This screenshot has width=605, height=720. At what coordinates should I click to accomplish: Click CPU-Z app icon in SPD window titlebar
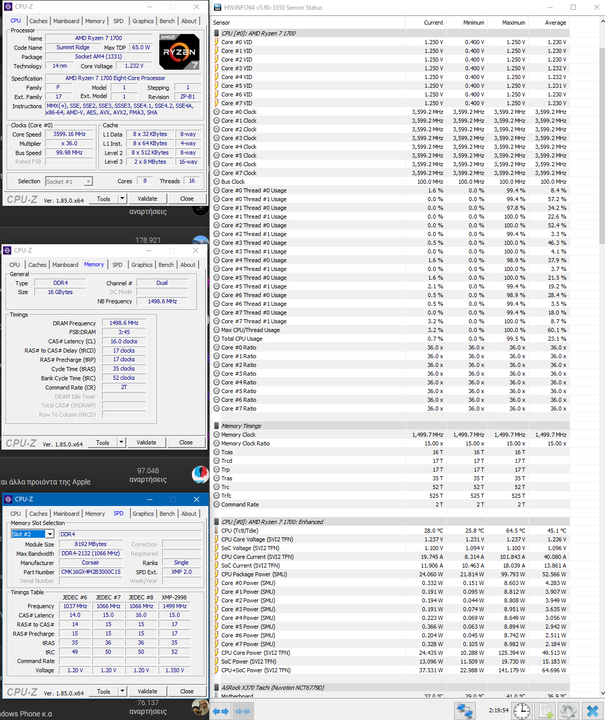point(8,499)
